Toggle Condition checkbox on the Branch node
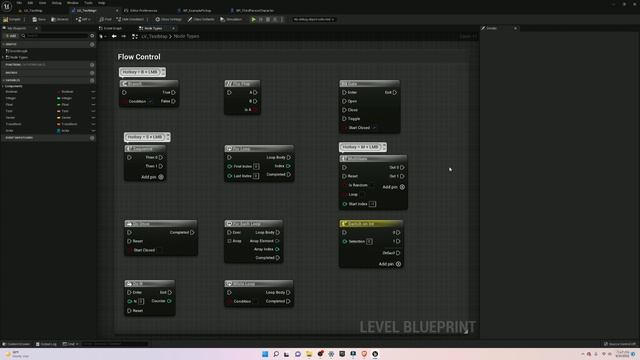 click(x=151, y=101)
